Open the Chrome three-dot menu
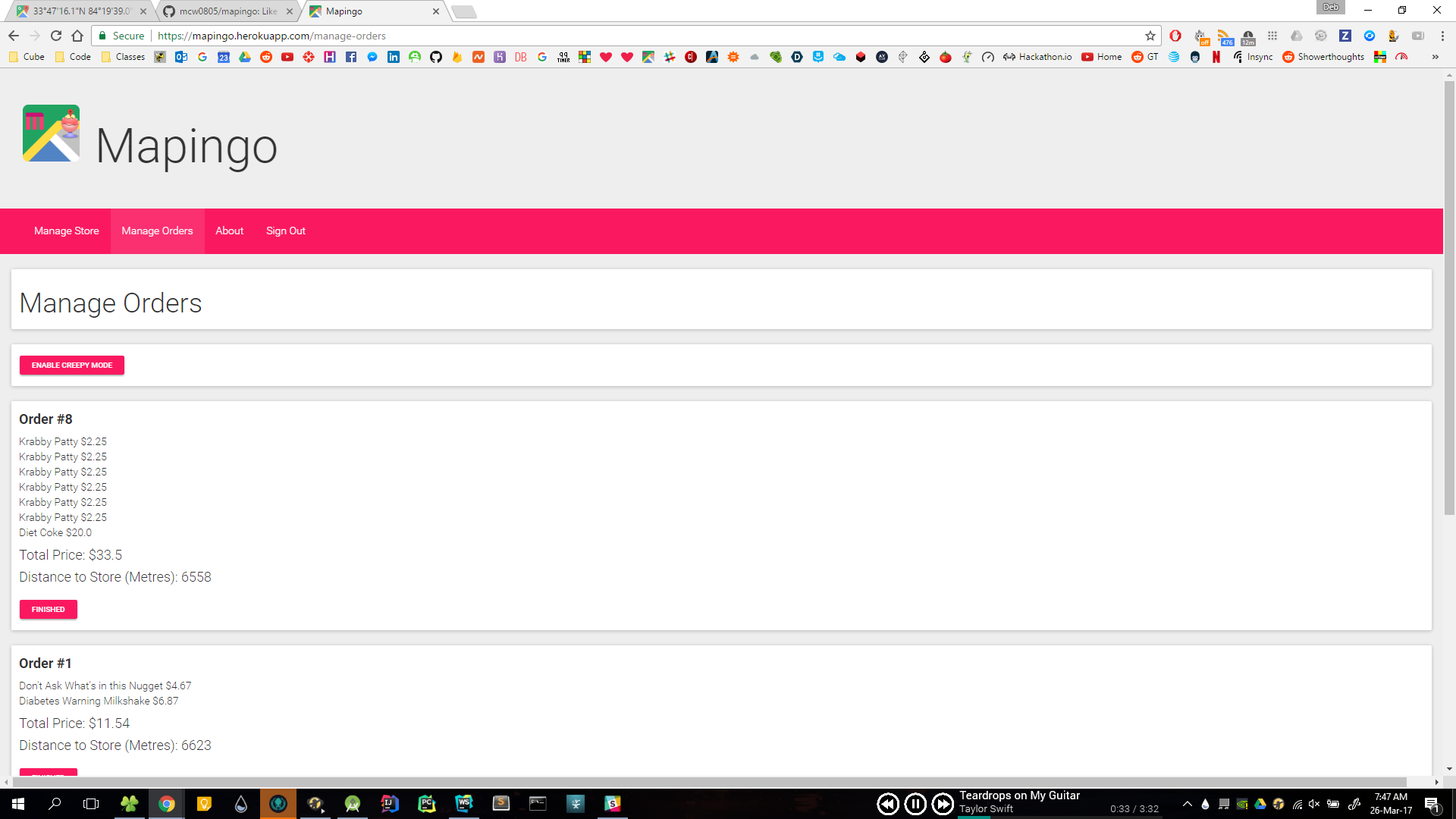The width and height of the screenshot is (1456, 819). click(x=1442, y=36)
